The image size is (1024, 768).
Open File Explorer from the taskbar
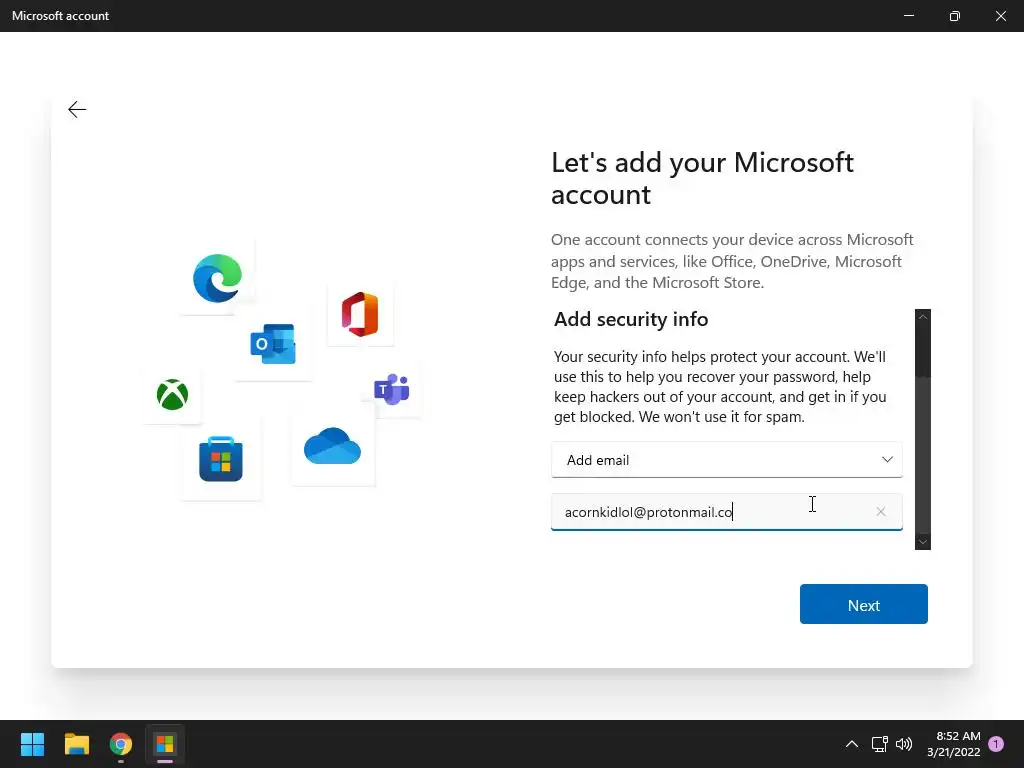point(76,744)
